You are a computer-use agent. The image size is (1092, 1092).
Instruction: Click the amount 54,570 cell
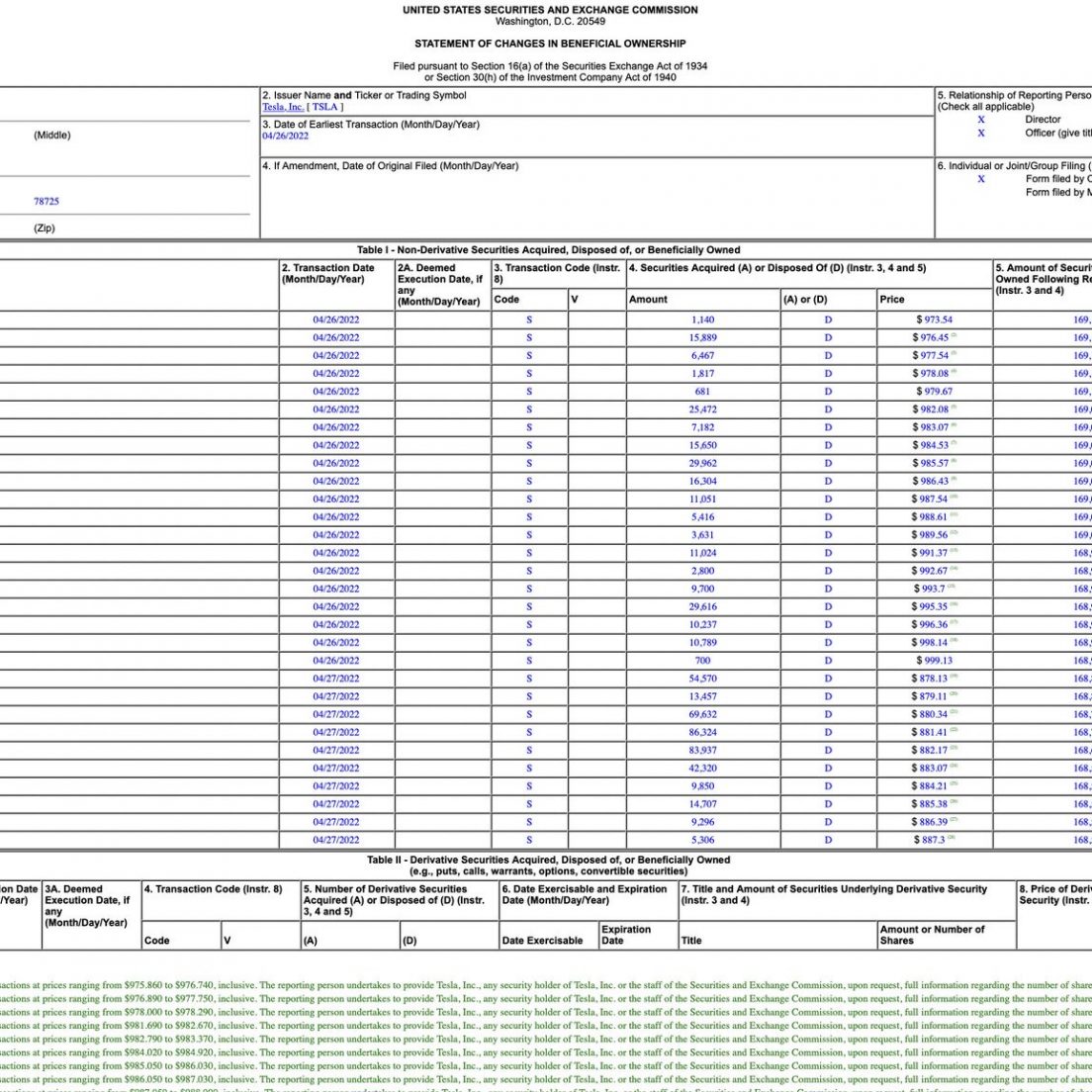pyautogui.click(x=702, y=679)
